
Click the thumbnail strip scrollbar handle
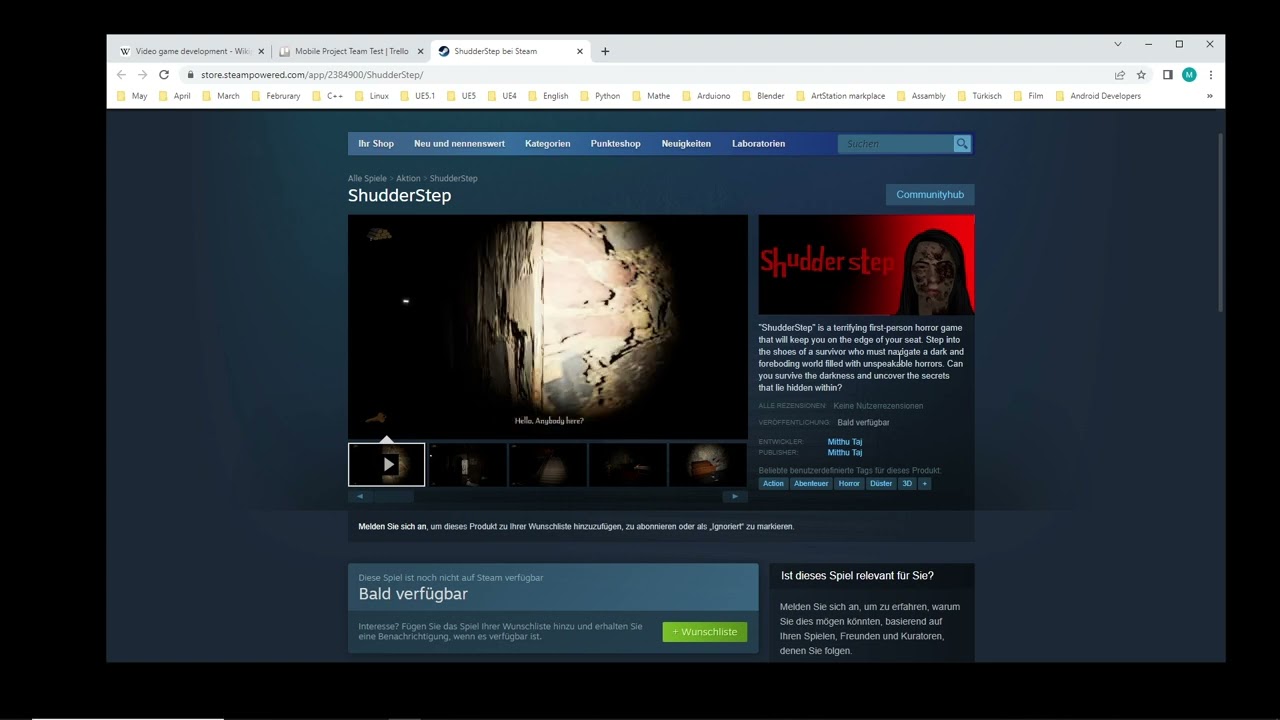point(392,496)
